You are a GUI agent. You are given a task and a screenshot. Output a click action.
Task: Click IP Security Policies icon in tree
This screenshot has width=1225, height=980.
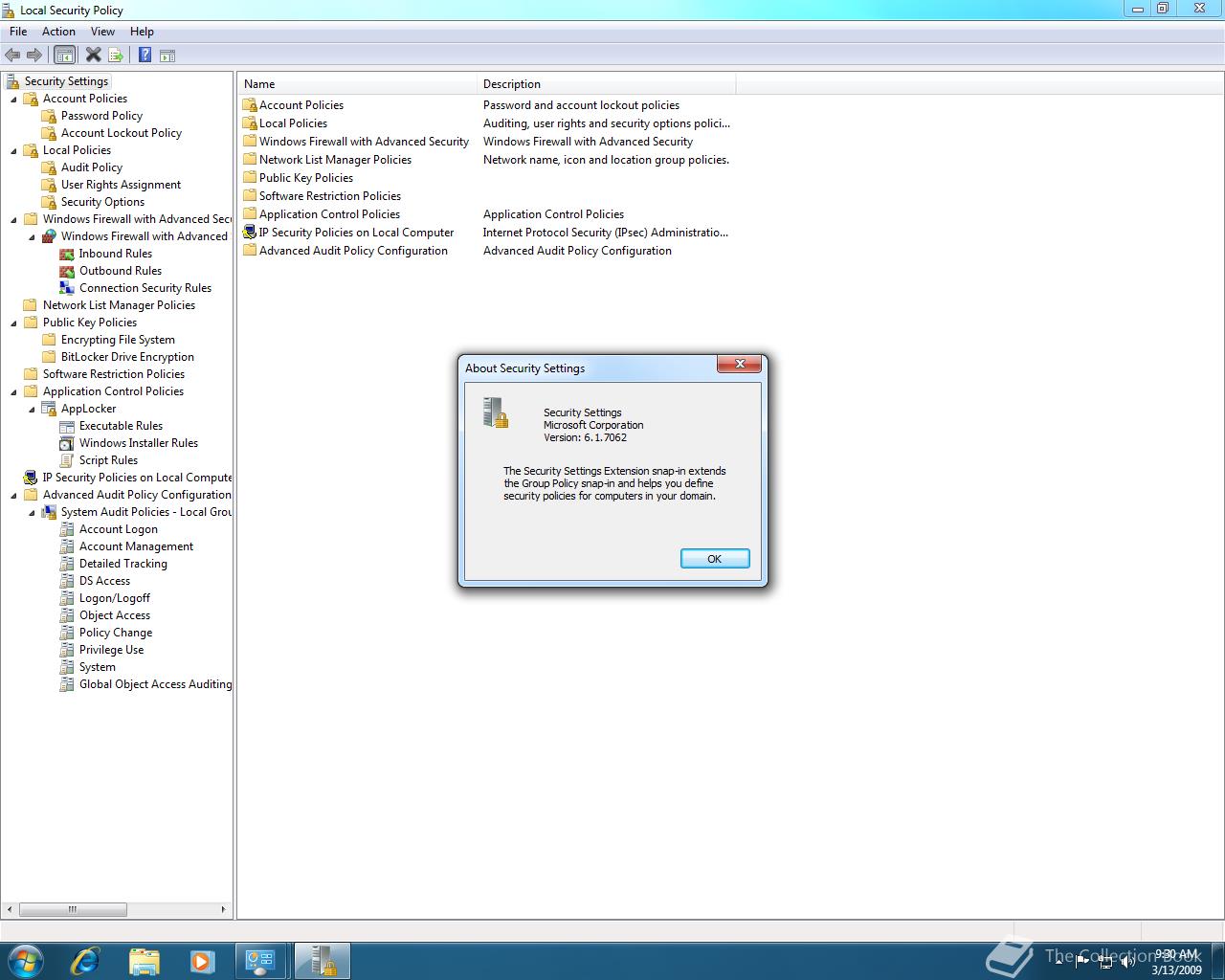(x=31, y=478)
